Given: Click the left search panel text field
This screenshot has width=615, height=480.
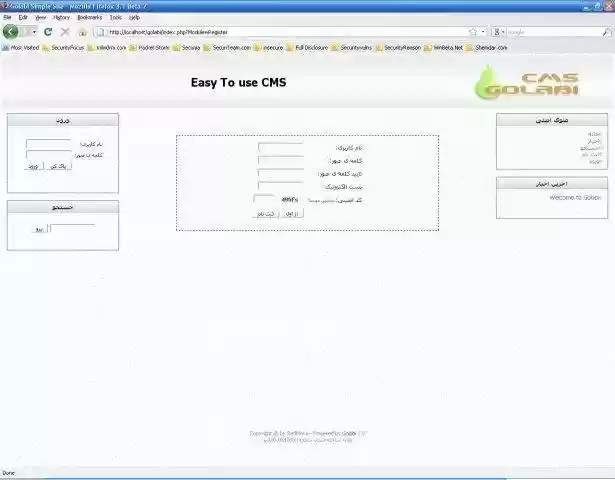Looking at the screenshot, I should point(73,228).
